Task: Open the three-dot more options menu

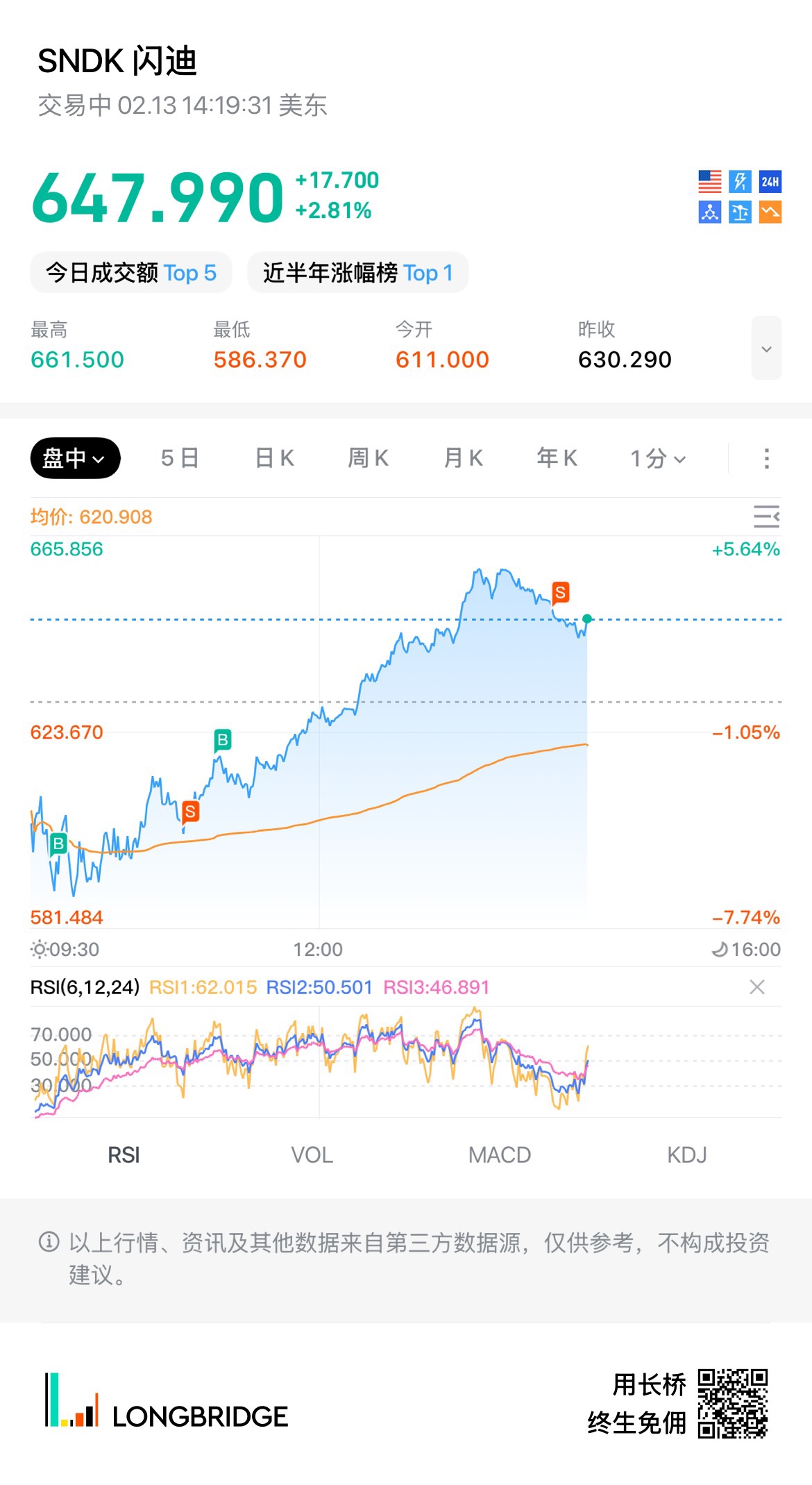Action: pos(766,458)
